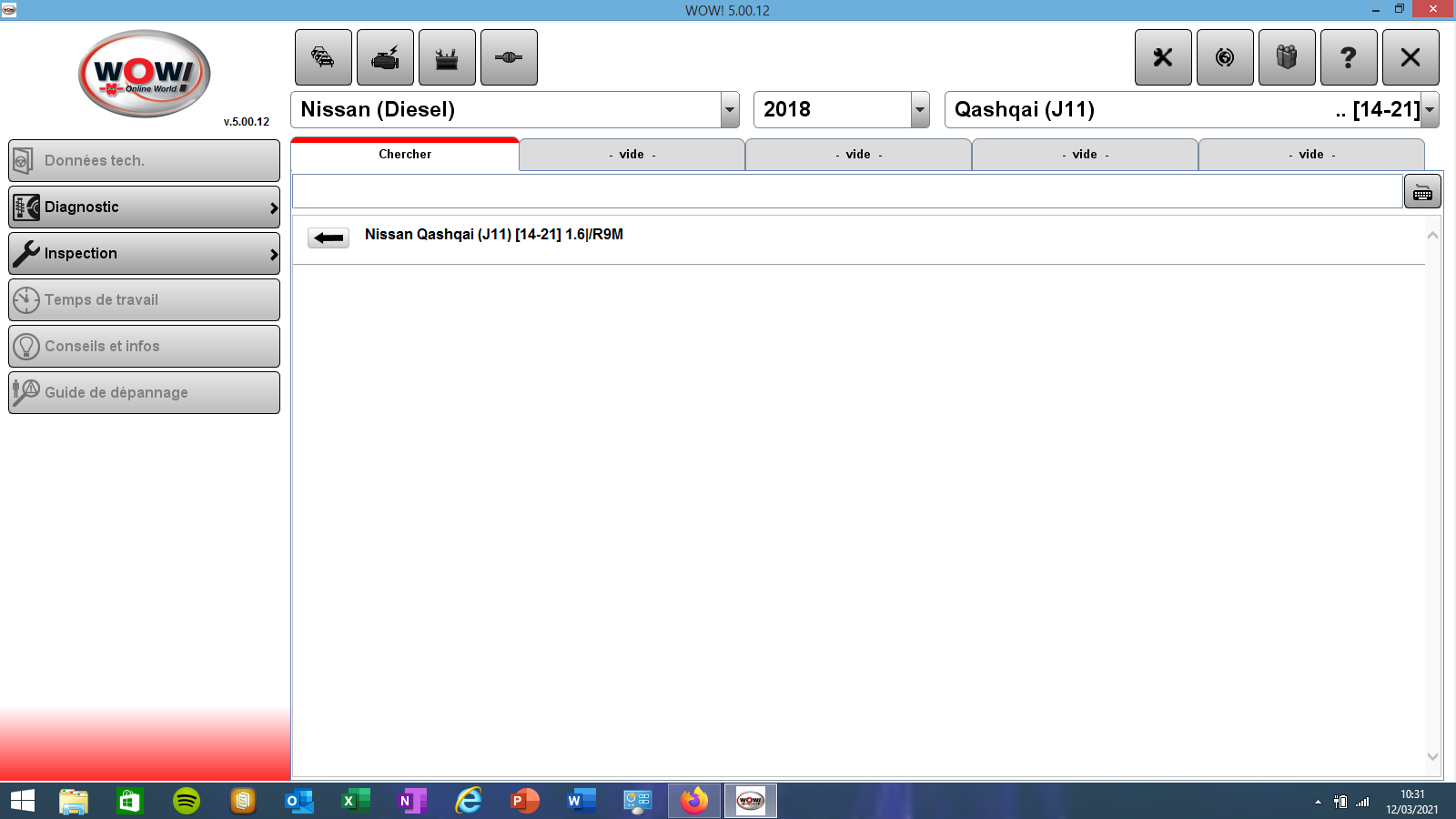Open the gift box icon
Viewport: 1456px width, 819px height.
pyautogui.click(x=1287, y=57)
